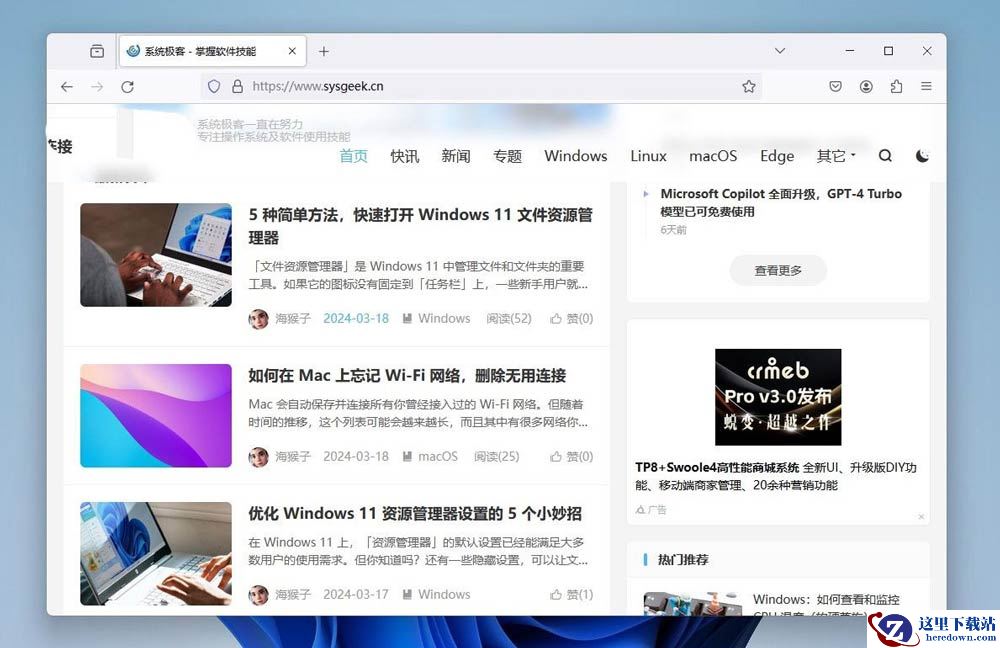Screen dimensions: 1000x648
Task: Click the author avatar beside 2024-03-17
Action: pos(258,594)
